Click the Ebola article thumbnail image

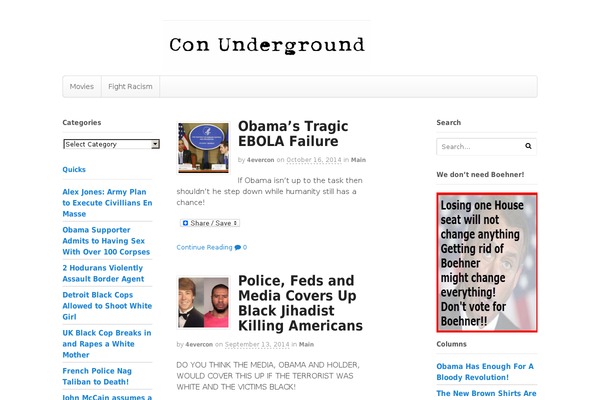click(x=203, y=148)
